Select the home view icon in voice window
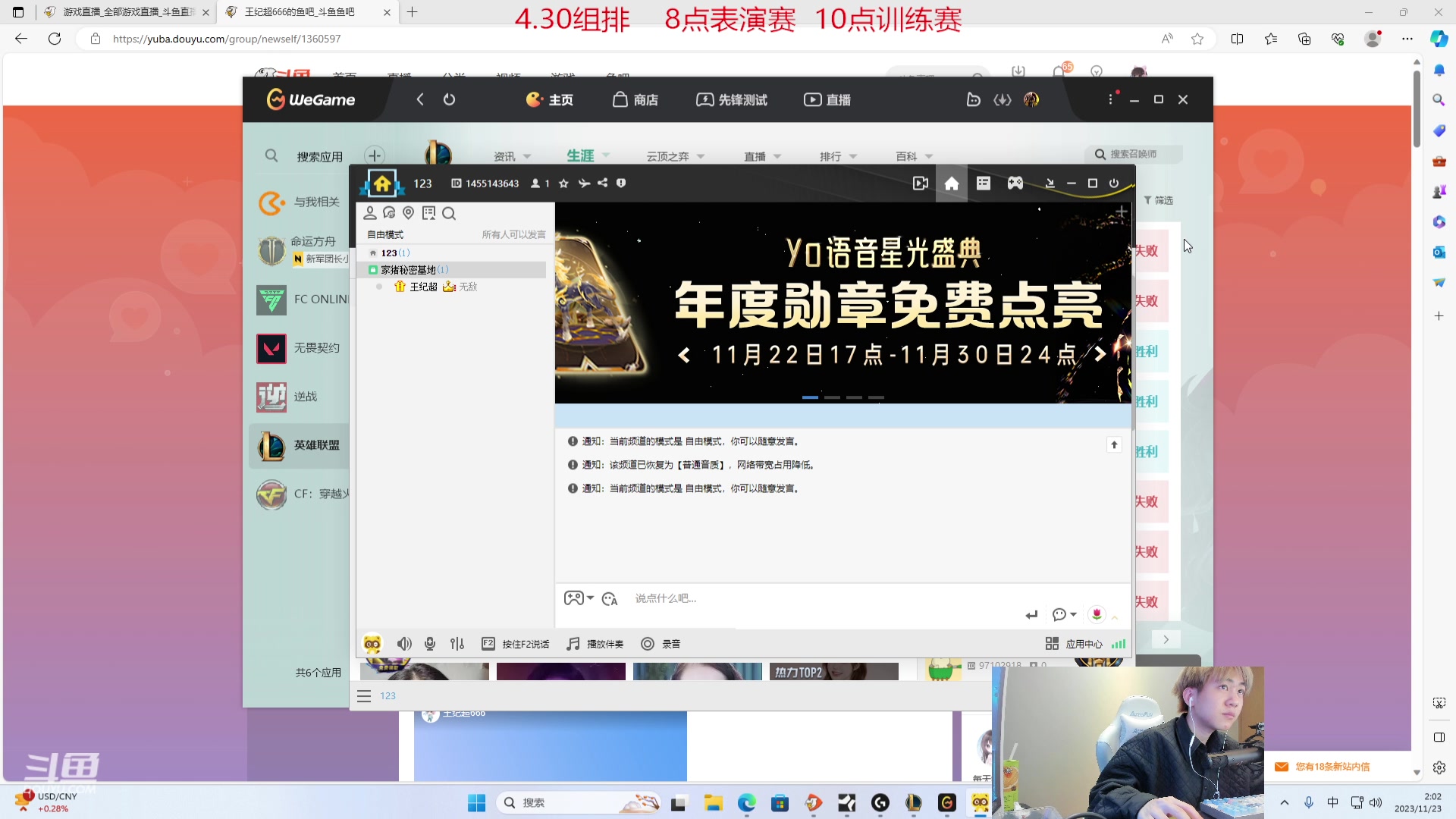This screenshot has height=819, width=1456. point(952,184)
